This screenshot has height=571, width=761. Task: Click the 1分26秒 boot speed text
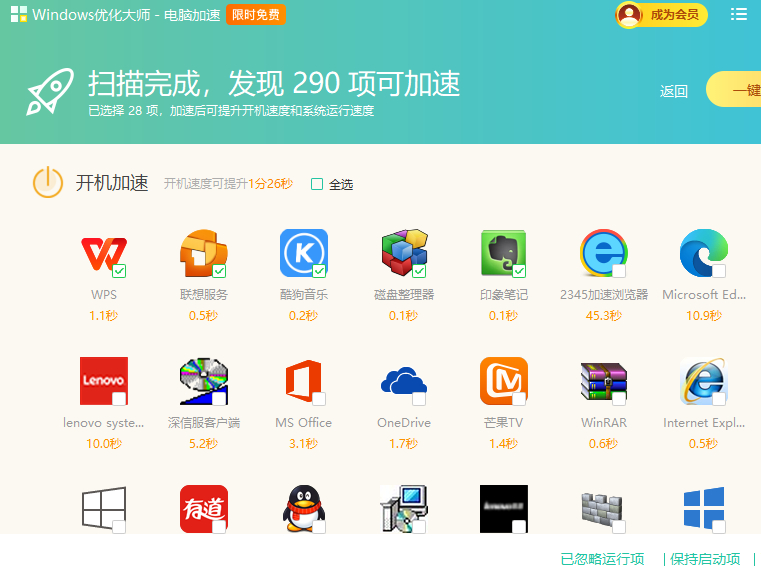(270, 184)
